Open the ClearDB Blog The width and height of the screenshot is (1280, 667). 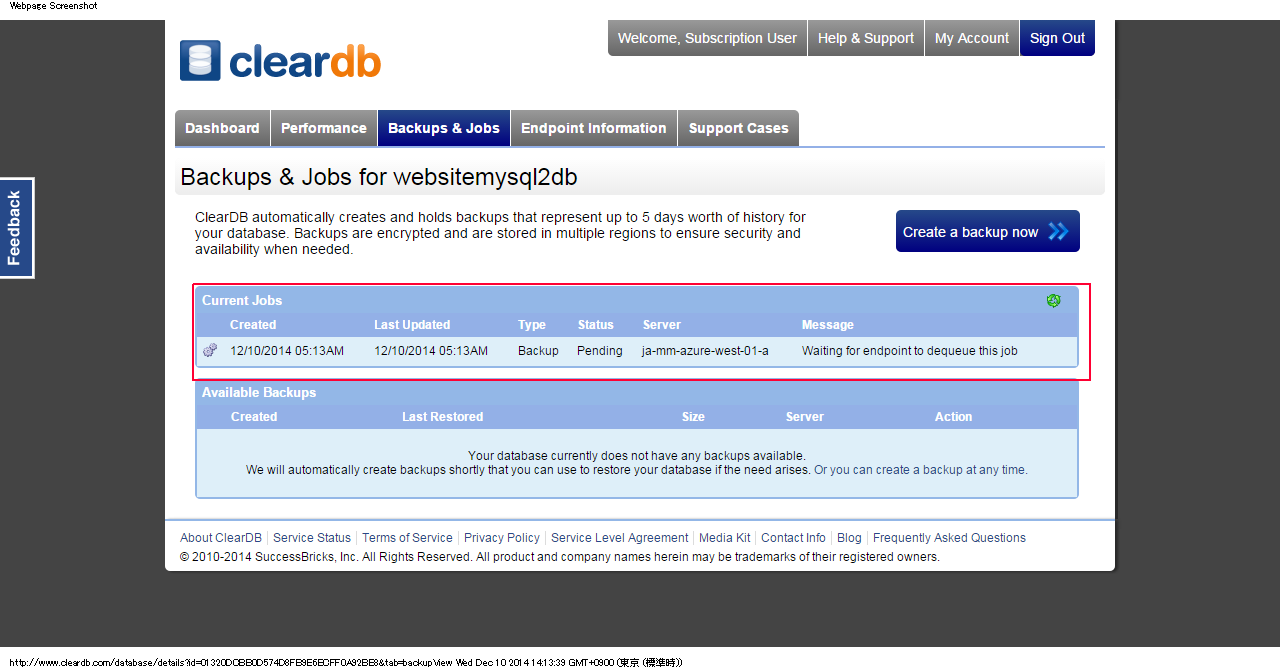tap(848, 537)
